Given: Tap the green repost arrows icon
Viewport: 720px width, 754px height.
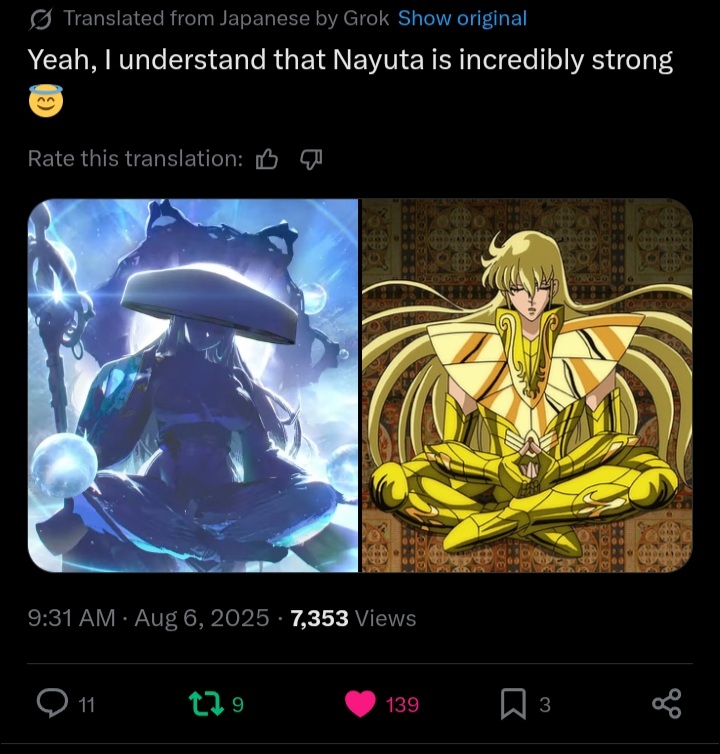Looking at the screenshot, I should pyautogui.click(x=206, y=704).
